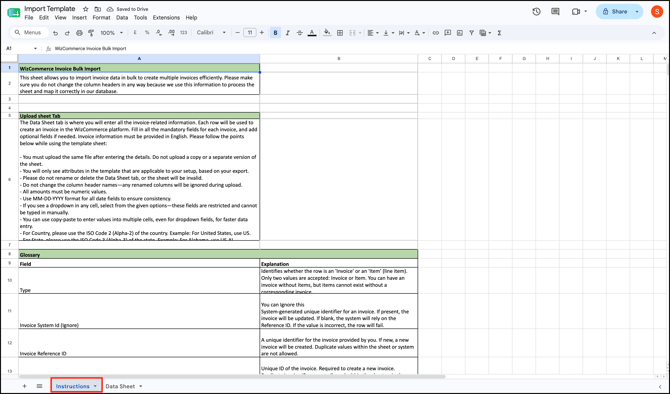Format cell as currency

[x=135, y=33]
